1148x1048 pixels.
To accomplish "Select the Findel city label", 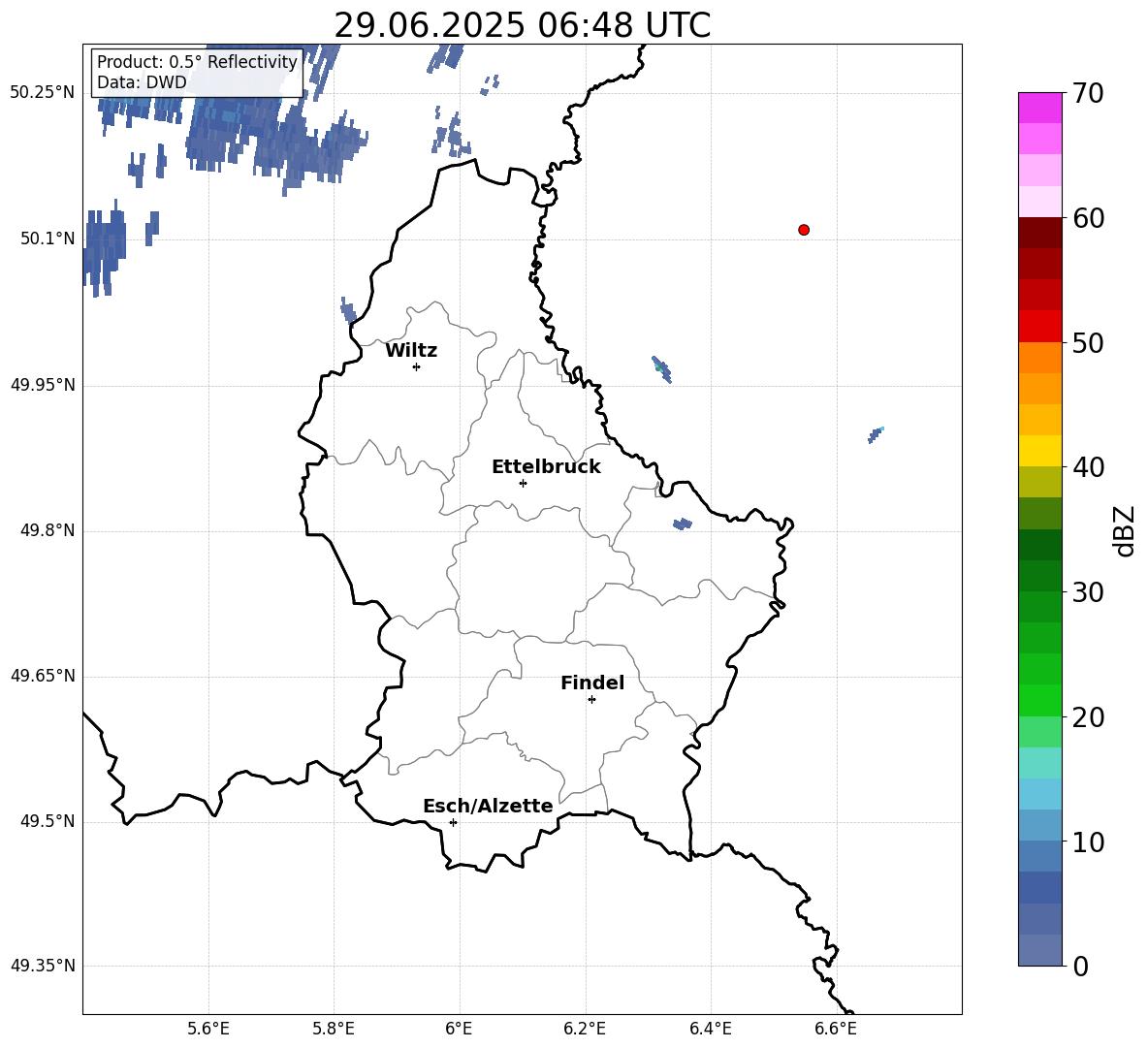I will click(592, 683).
